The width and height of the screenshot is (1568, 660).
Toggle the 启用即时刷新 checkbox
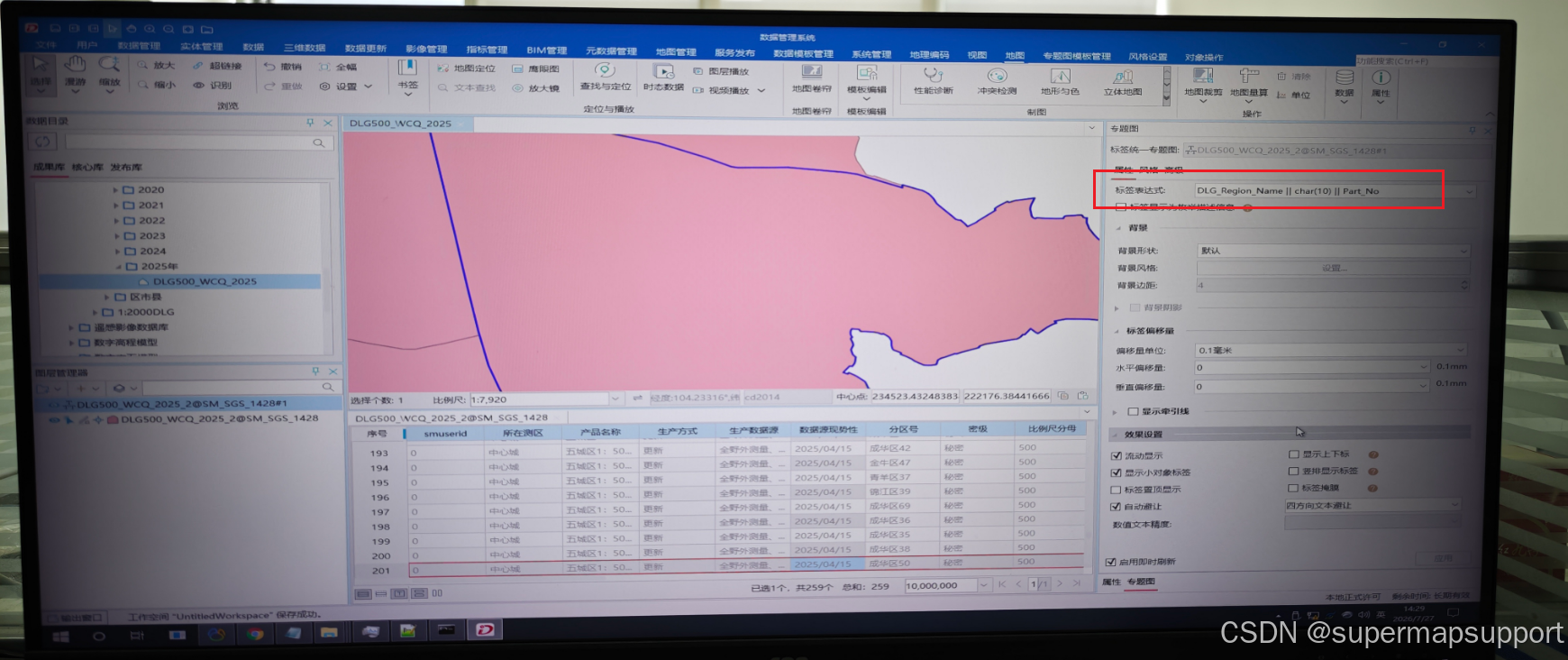(1111, 562)
